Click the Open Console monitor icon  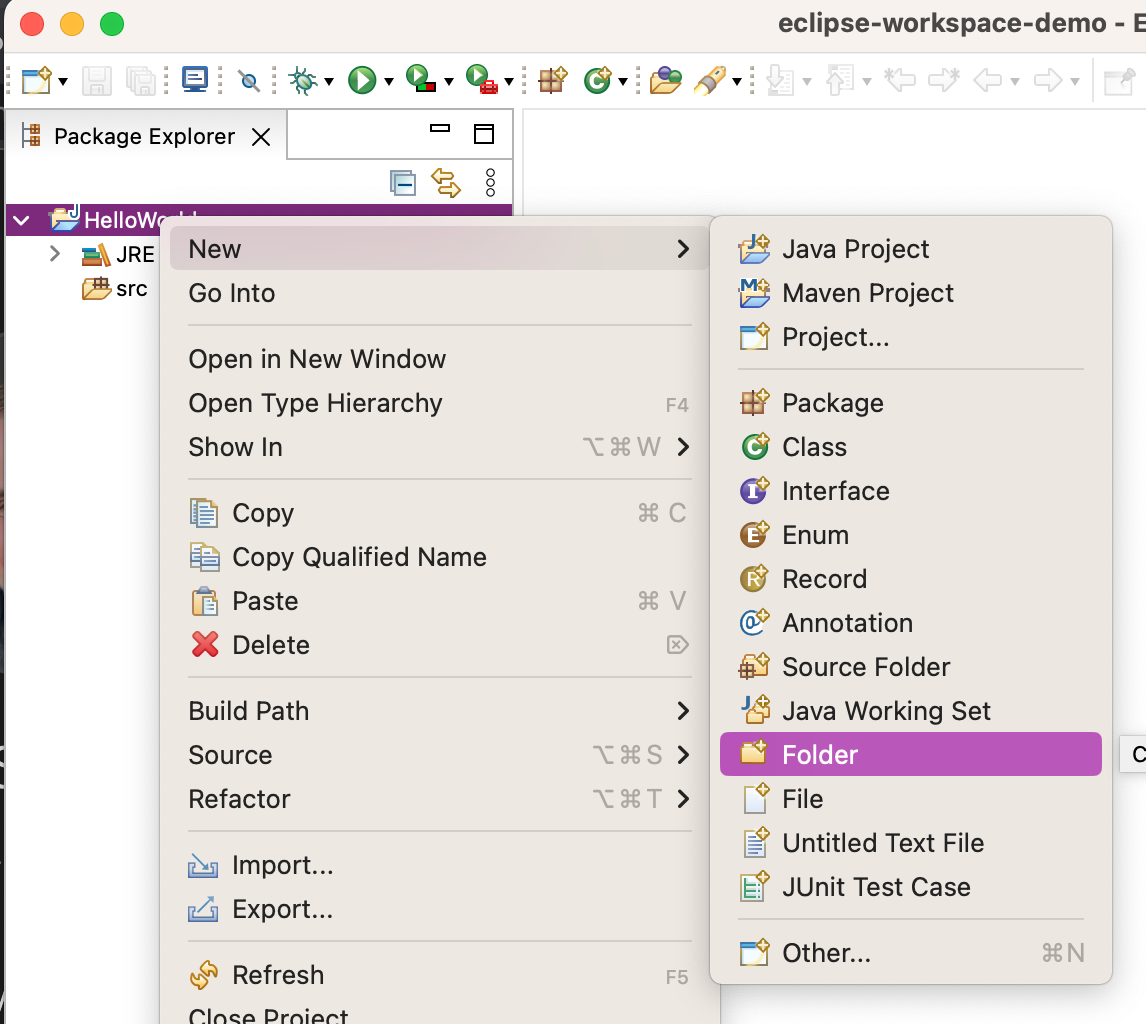pyautogui.click(x=195, y=79)
